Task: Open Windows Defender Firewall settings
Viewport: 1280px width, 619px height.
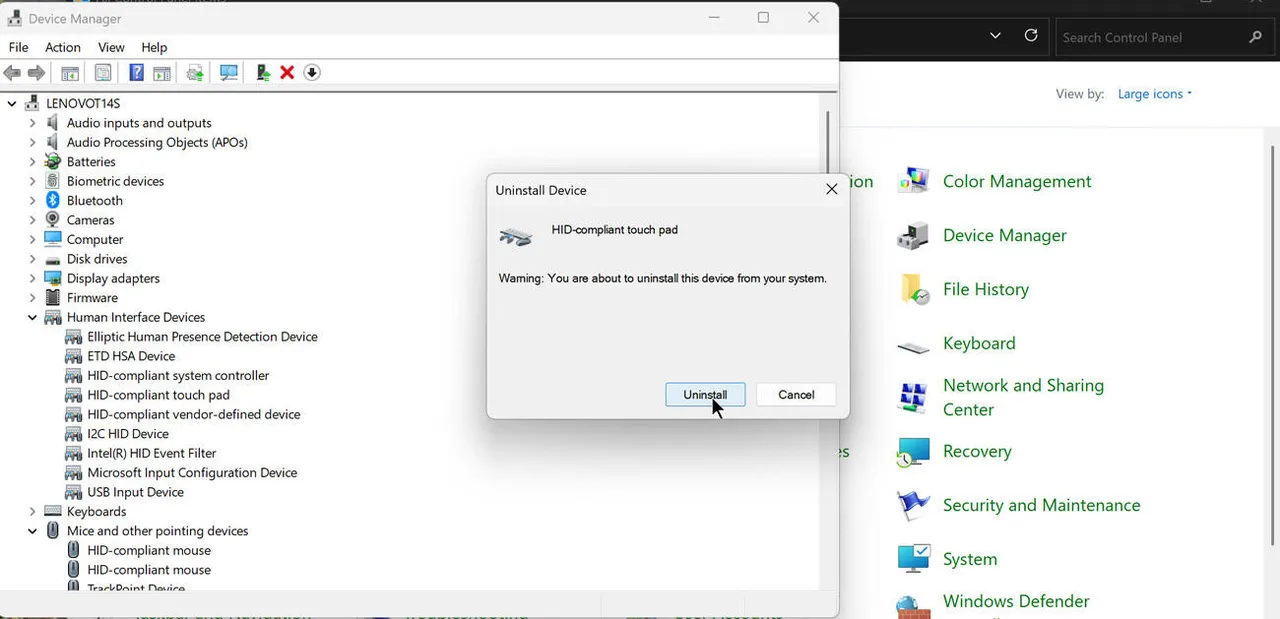Action: pos(1015,601)
